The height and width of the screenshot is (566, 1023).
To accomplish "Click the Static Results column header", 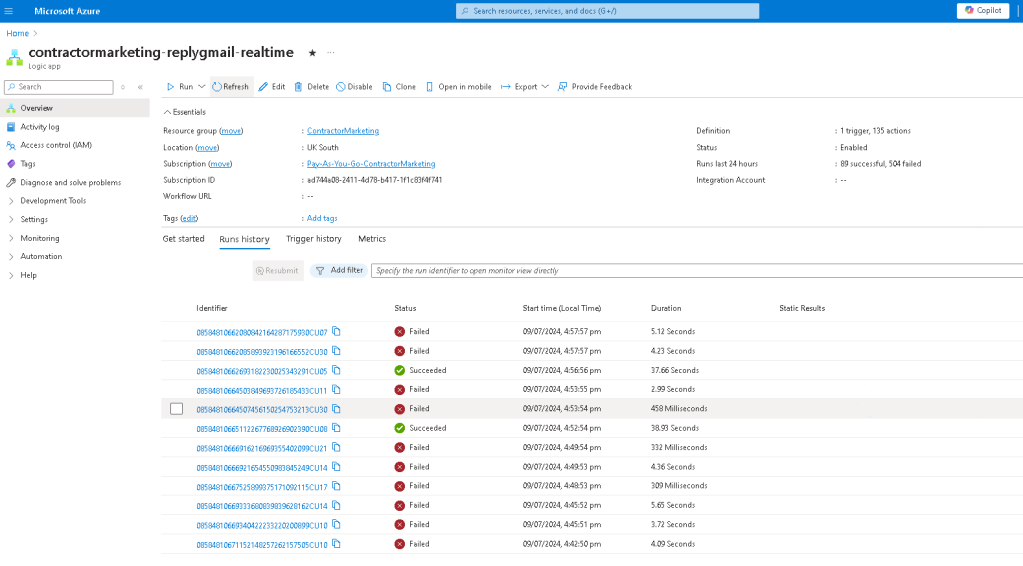I will click(802, 308).
